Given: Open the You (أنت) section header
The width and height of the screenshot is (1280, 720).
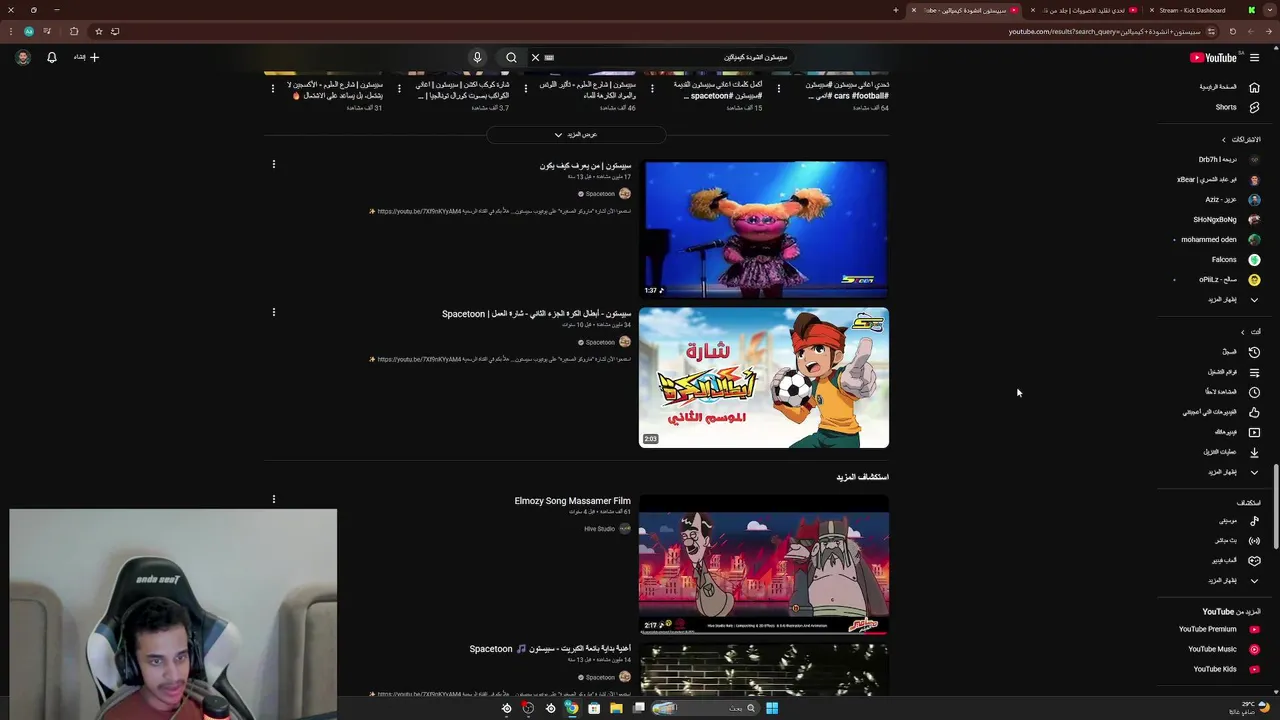Looking at the screenshot, I should click(x=1251, y=332).
